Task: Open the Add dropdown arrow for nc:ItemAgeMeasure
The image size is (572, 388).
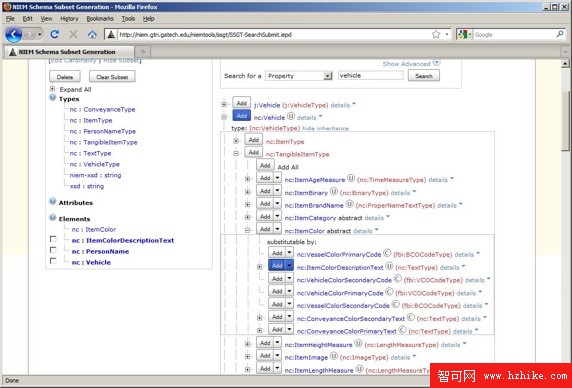Action: [277, 178]
